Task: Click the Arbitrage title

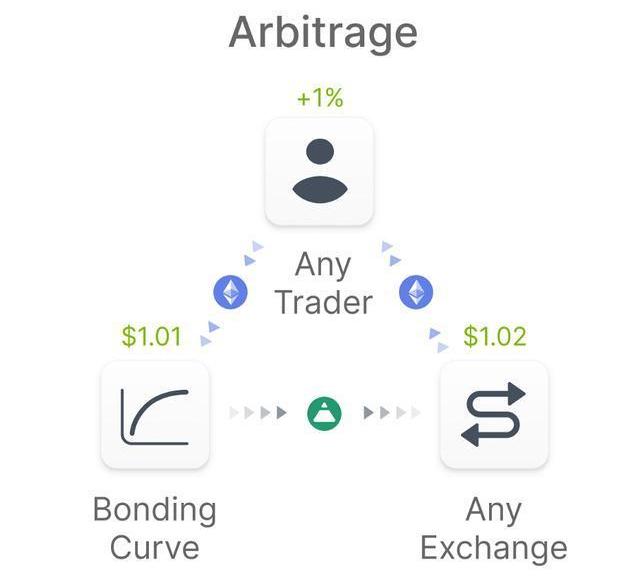Action: [322, 34]
